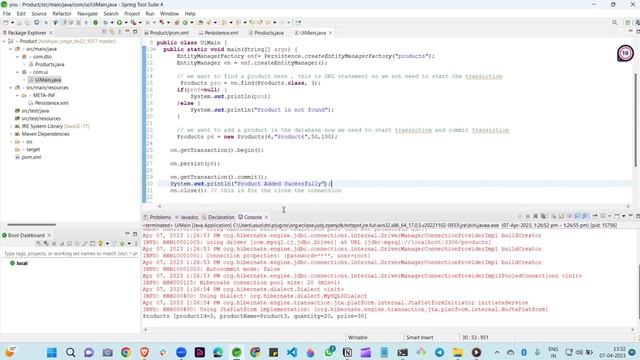Viewport: 640px width, 360px height.
Task: Click the editor vertical scrollbar
Action: click(636, 120)
